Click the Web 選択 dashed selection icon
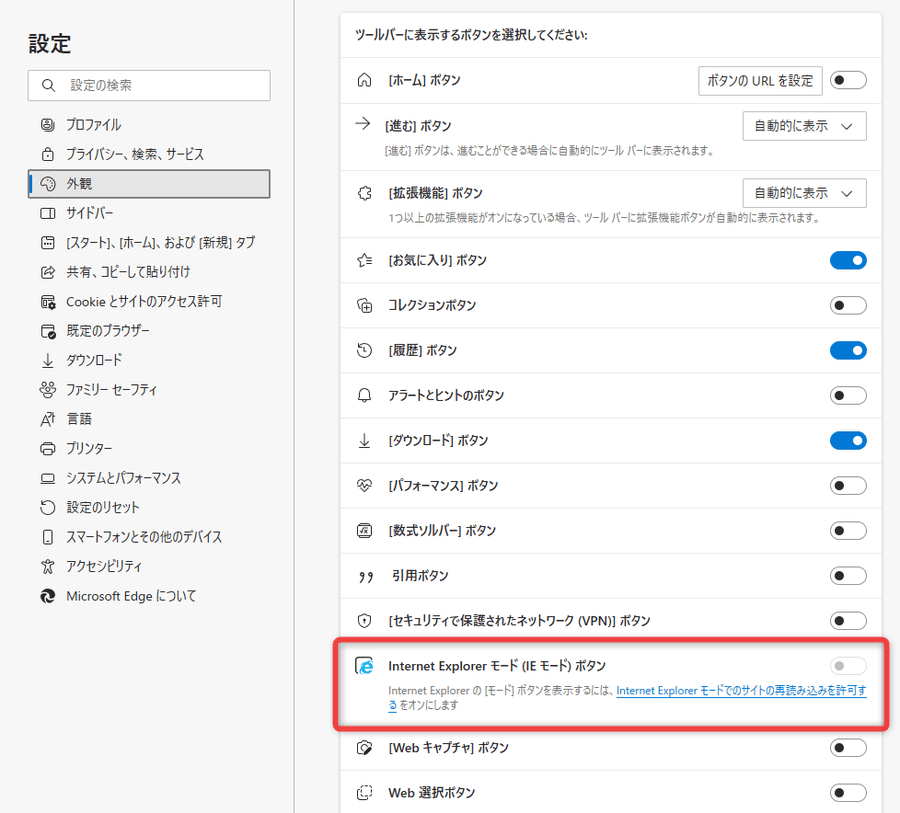Viewport: 900px width, 813px height. coord(364,793)
